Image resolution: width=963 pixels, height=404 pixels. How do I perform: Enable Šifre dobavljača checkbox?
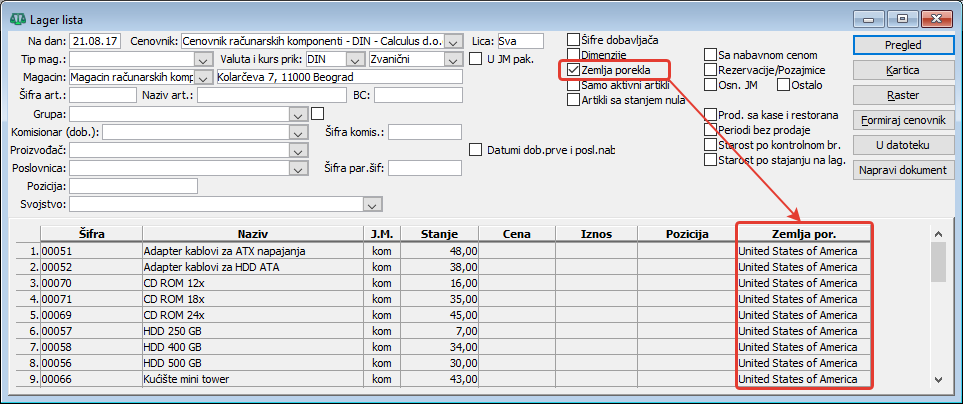click(x=573, y=40)
